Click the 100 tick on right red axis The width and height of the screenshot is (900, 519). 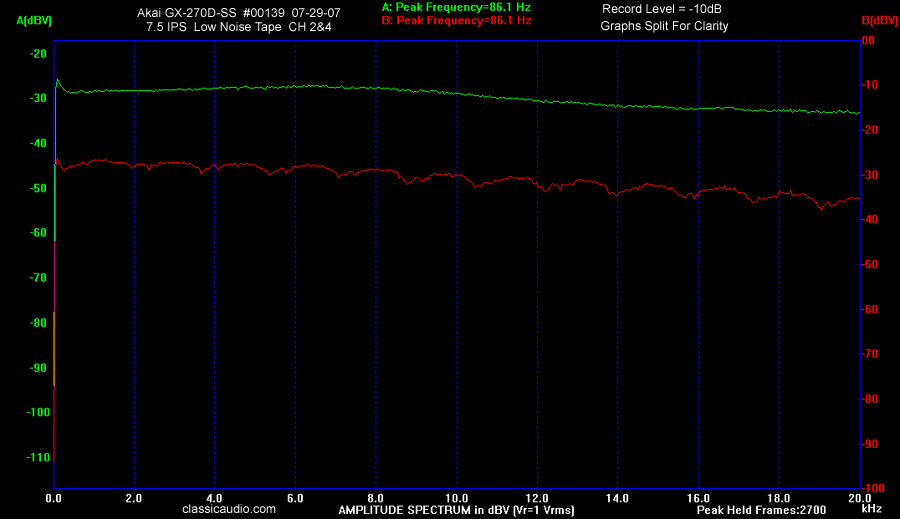coord(871,488)
